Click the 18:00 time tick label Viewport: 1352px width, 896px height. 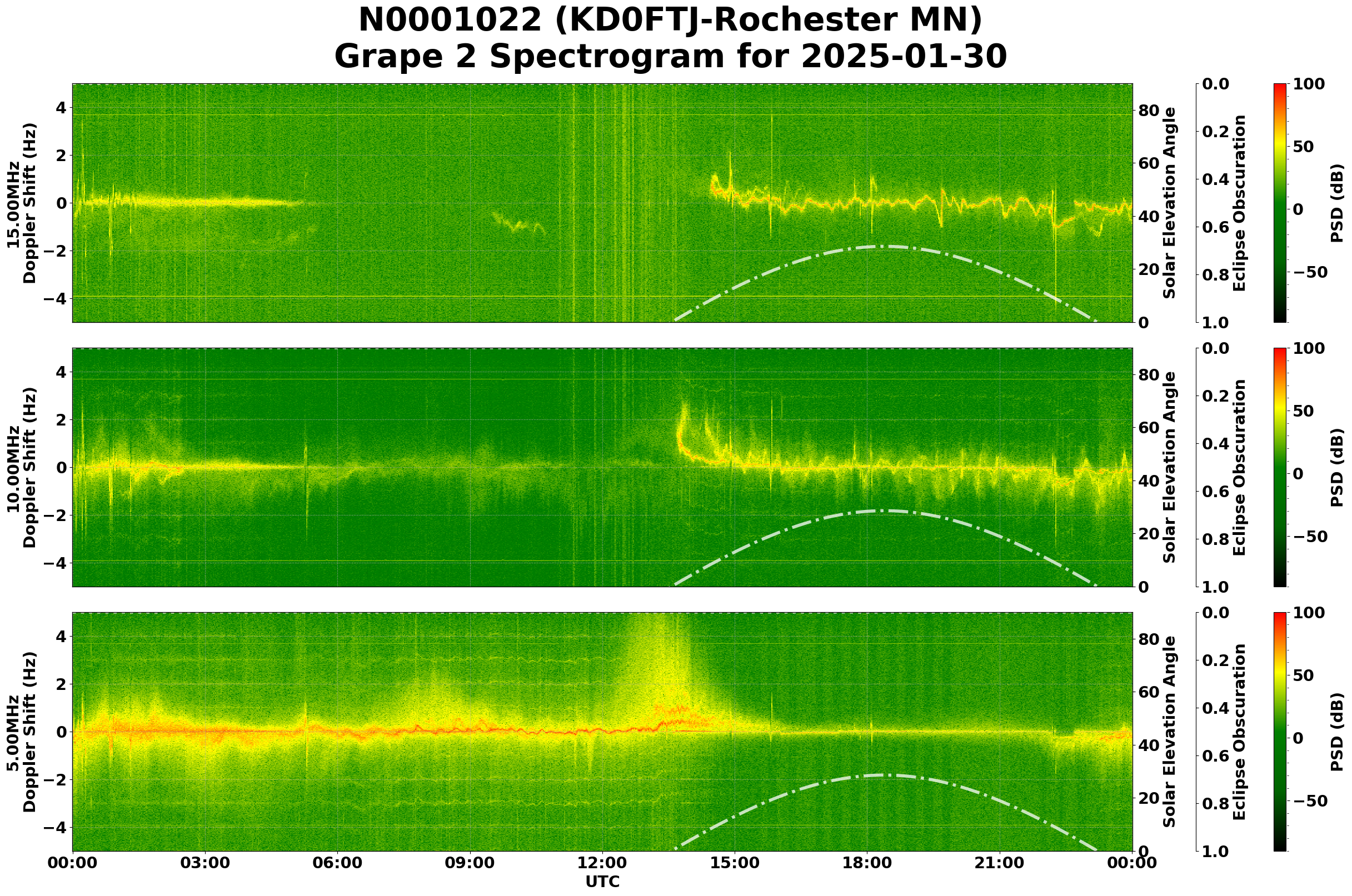click(867, 863)
